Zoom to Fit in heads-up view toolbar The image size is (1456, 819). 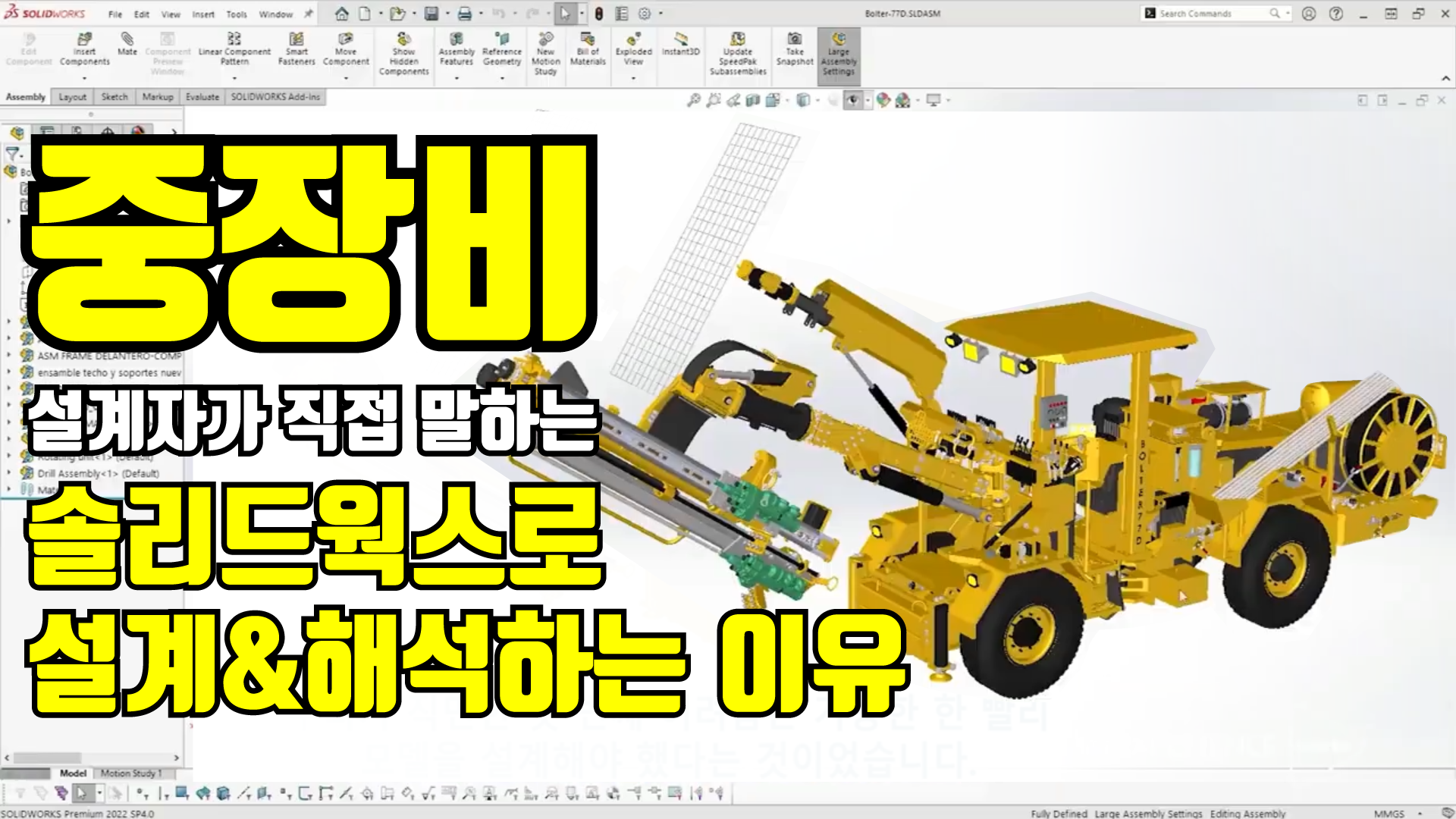pos(694,100)
